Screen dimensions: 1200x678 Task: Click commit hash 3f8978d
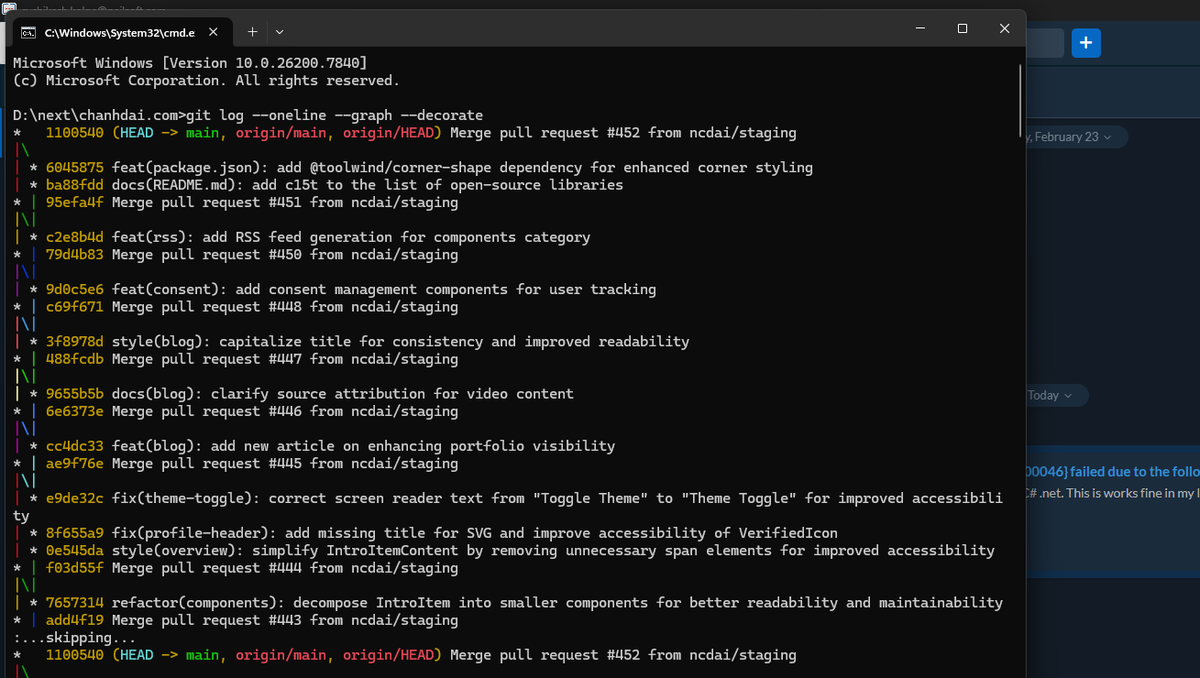point(74,341)
